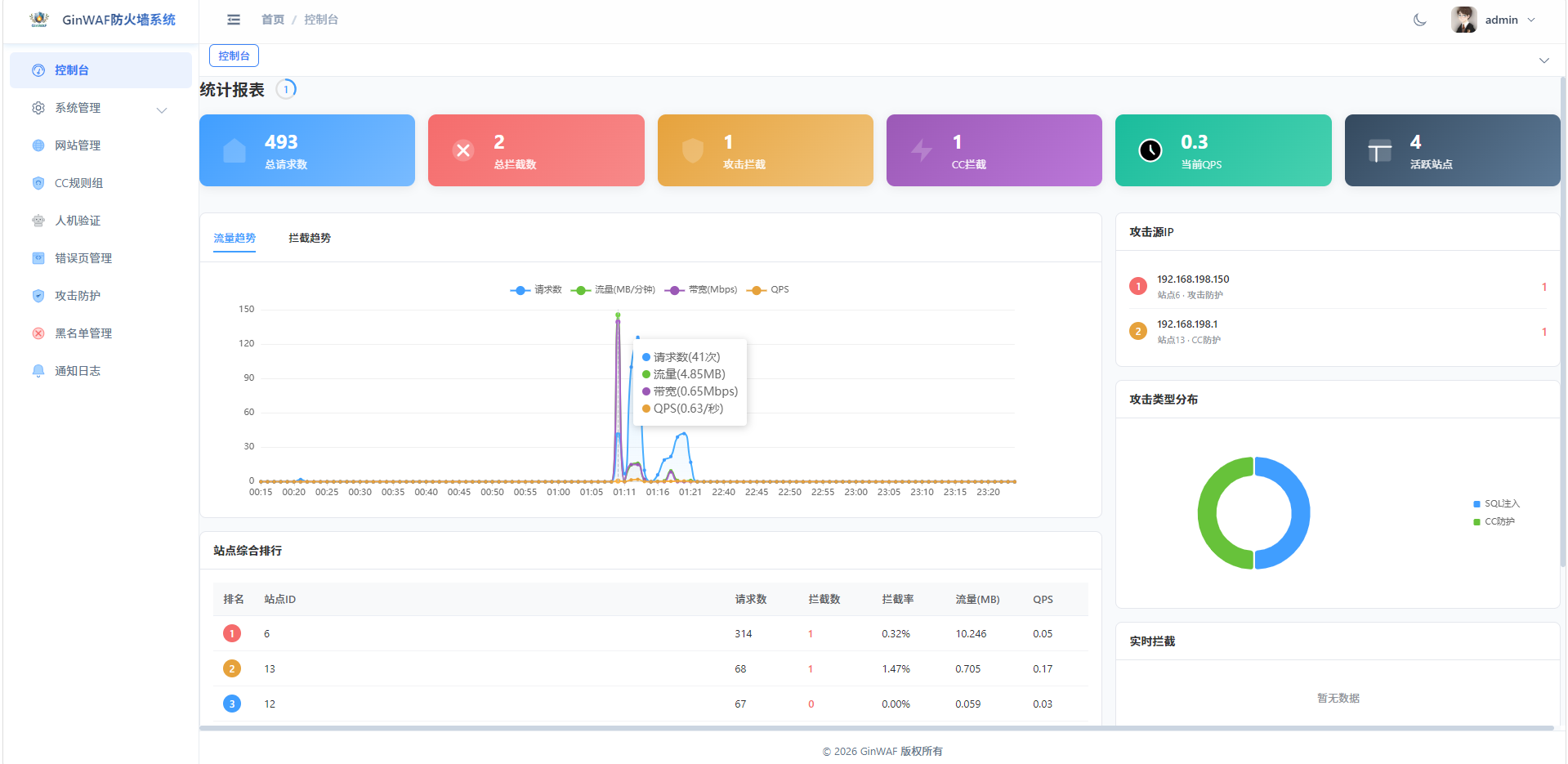The height and width of the screenshot is (764, 1568).
Task: Click 拦截率 column header
Action: (898, 599)
